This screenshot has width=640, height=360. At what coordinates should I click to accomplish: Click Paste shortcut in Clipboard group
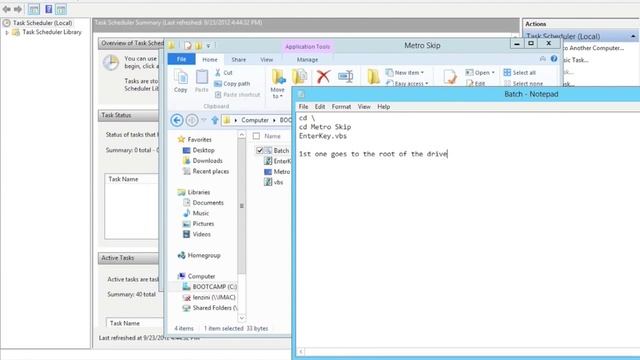click(x=238, y=95)
